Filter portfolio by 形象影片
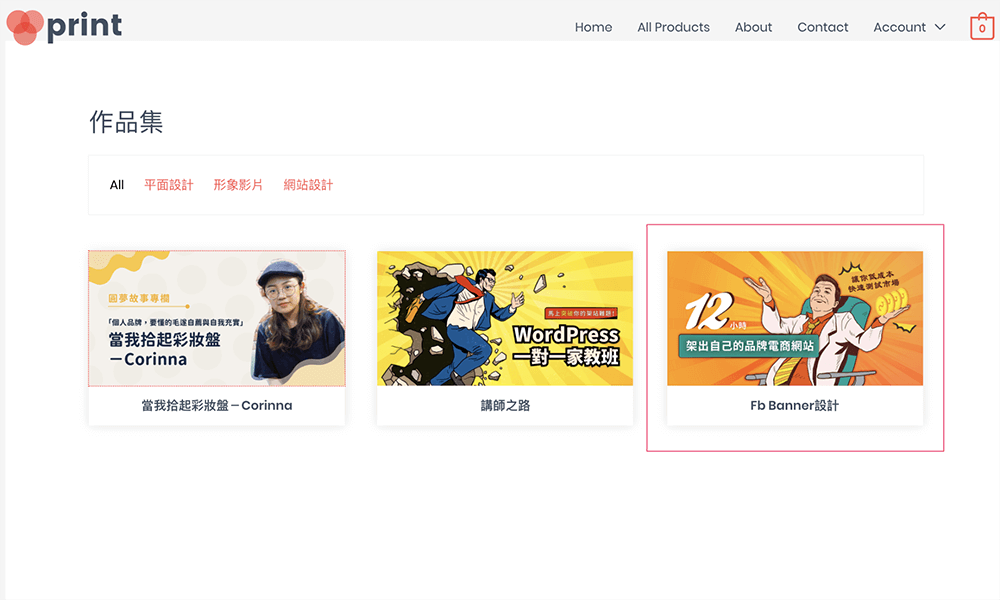1000x600 pixels. pyautogui.click(x=238, y=185)
